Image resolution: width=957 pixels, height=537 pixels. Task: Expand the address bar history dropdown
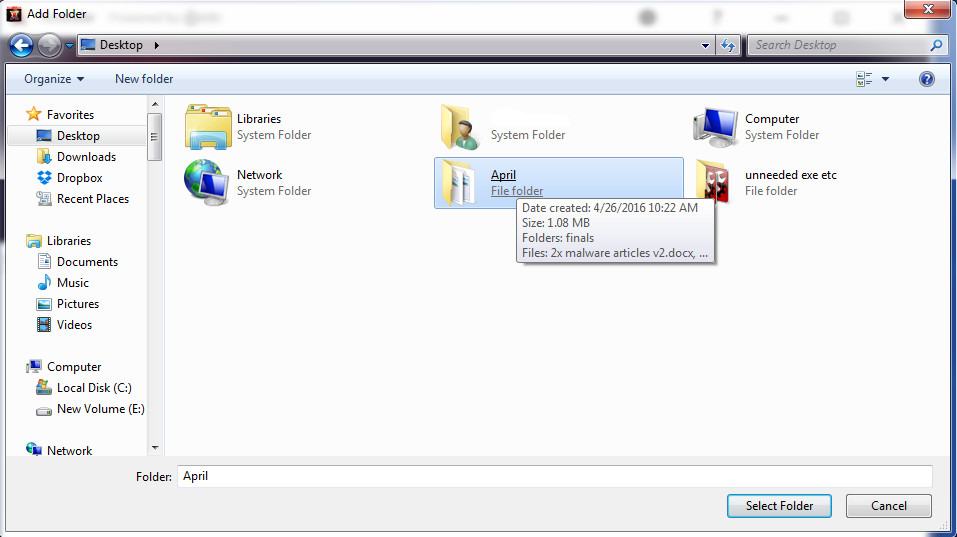pos(706,45)
